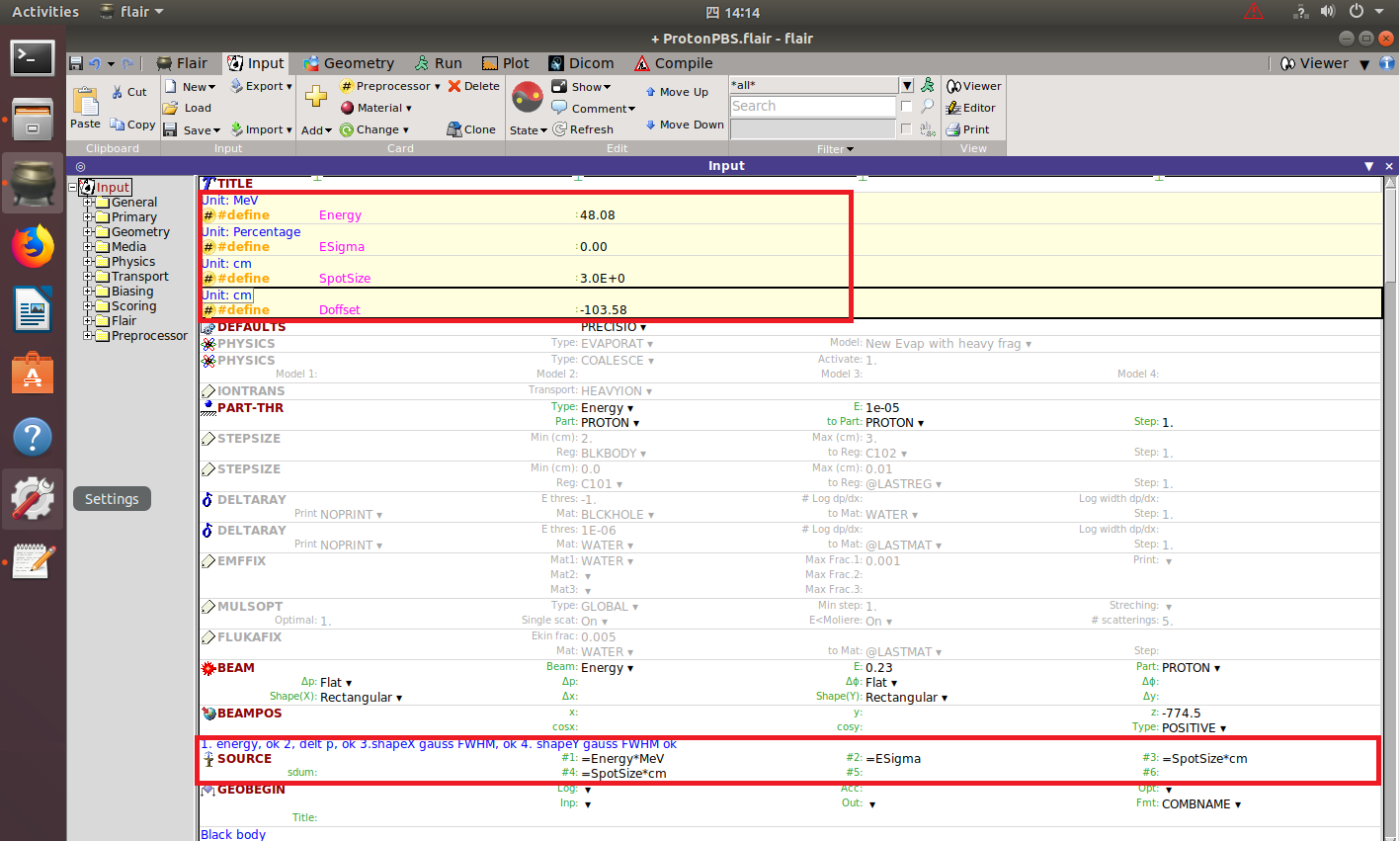The width and height of the screenshot is (1400, 841).
Task: Click the yellow Add card plus icon
Action: coord(316,96)
